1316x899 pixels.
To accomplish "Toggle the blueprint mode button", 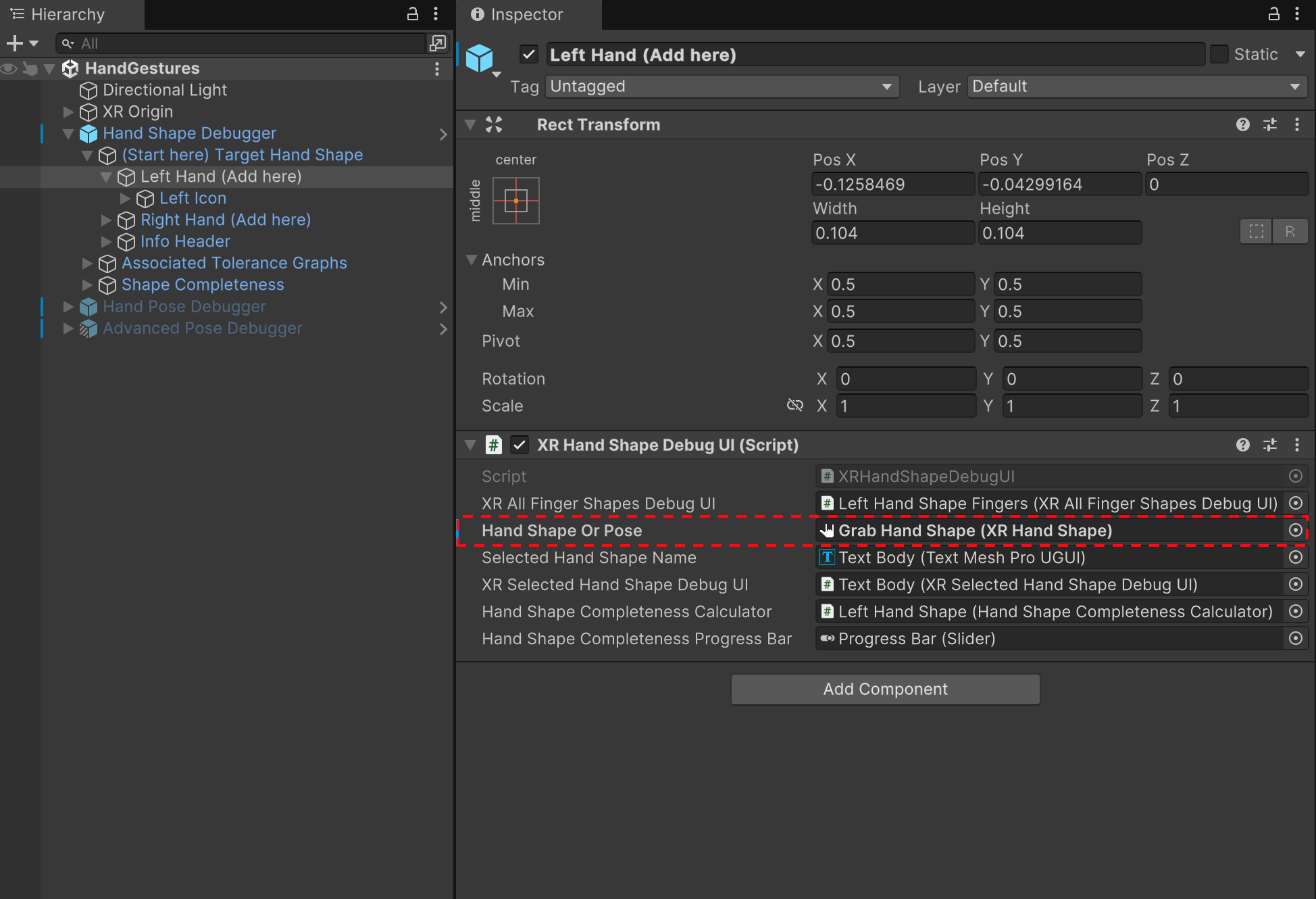I will pyautogui.click(x=1257, y=232).
